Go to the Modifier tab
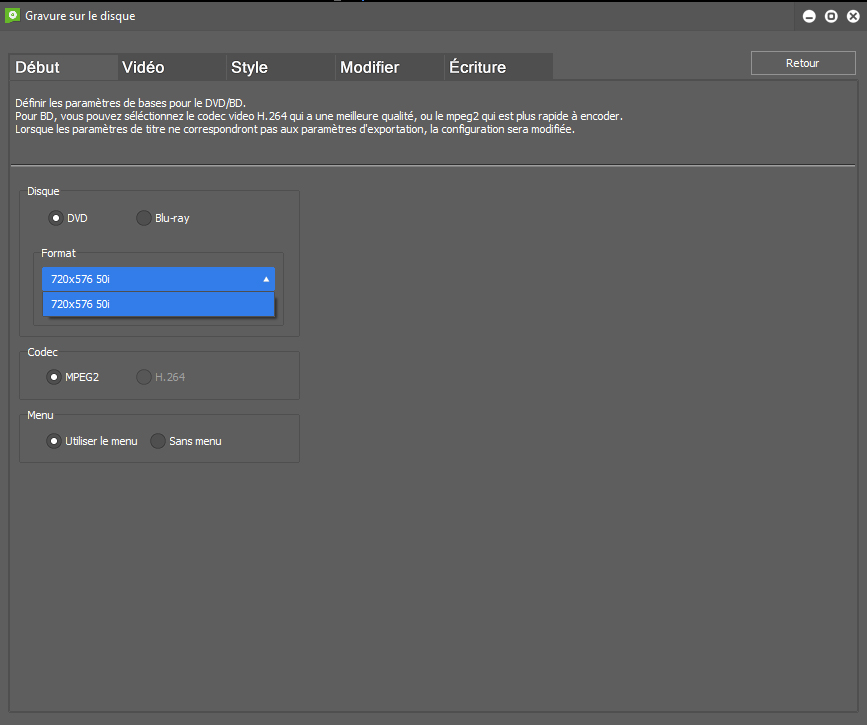The image size is (867, 725). (x=390, y=67)
